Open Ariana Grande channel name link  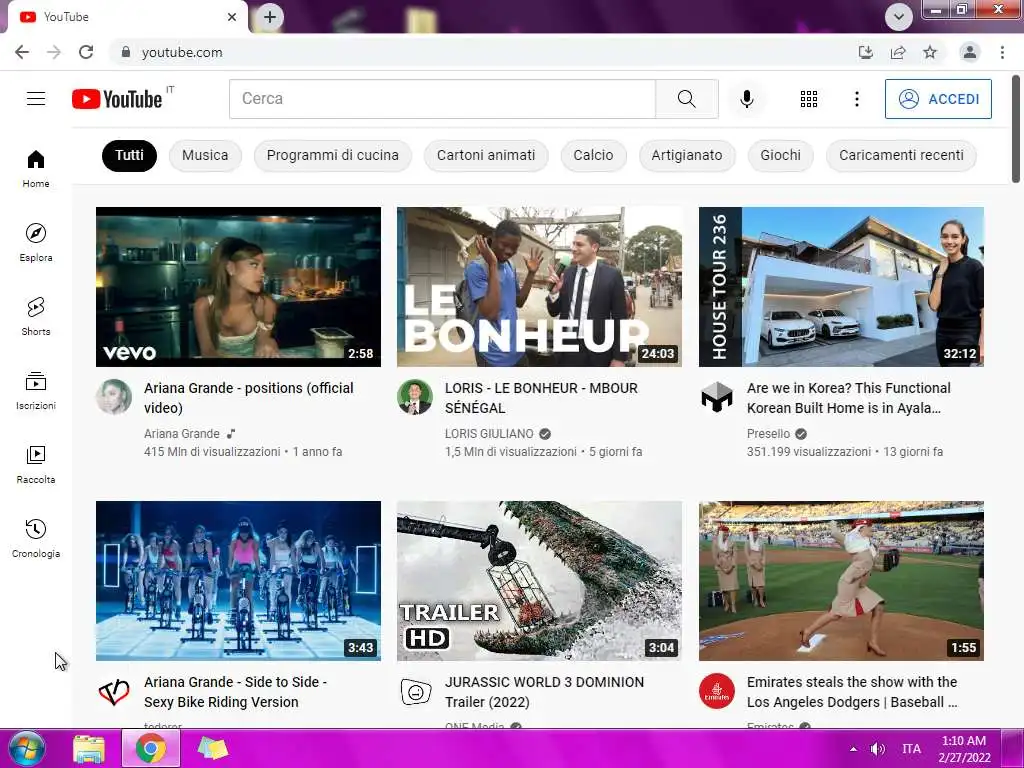pos(182,434)
